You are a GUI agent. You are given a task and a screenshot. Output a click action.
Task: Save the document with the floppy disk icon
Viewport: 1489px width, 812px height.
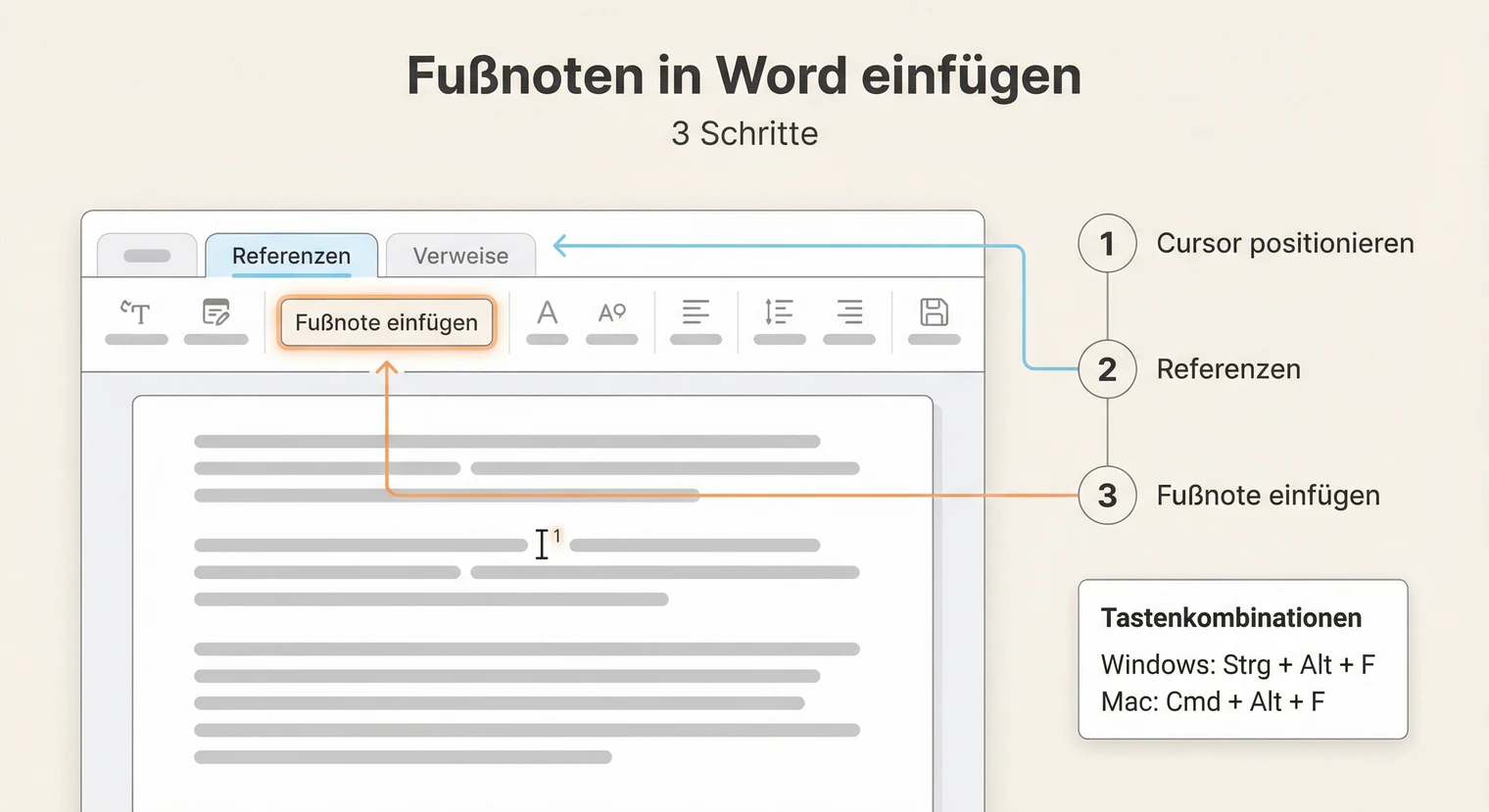(x=933, y=311)
